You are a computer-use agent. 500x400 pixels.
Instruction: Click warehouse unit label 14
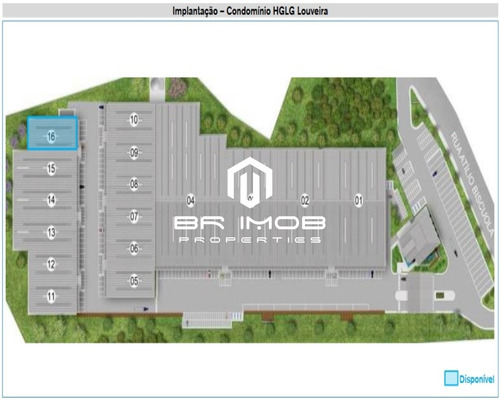click(51, 200)
